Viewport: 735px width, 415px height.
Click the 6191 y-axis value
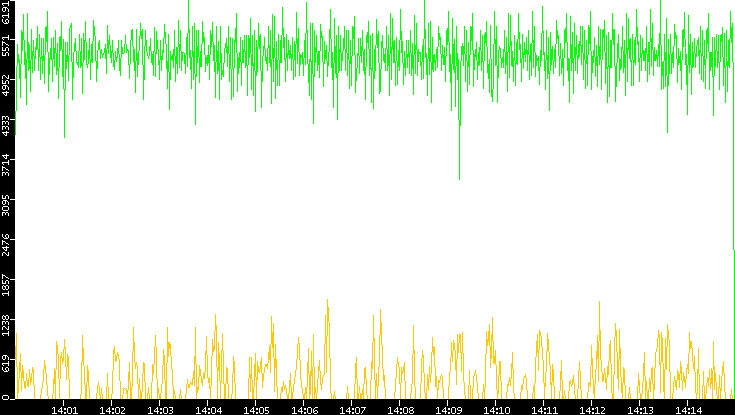pos(6,11)
